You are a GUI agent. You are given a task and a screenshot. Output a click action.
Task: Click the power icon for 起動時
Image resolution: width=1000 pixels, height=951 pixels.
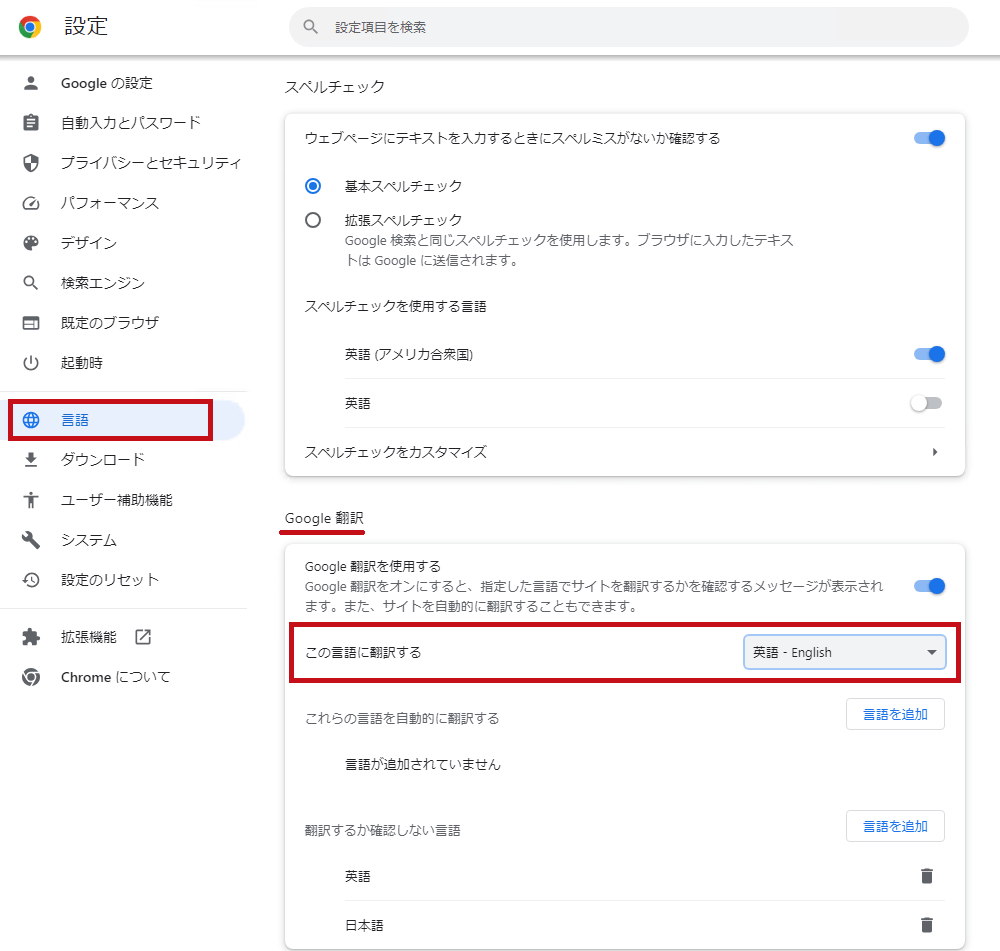(x=31, y=363)
